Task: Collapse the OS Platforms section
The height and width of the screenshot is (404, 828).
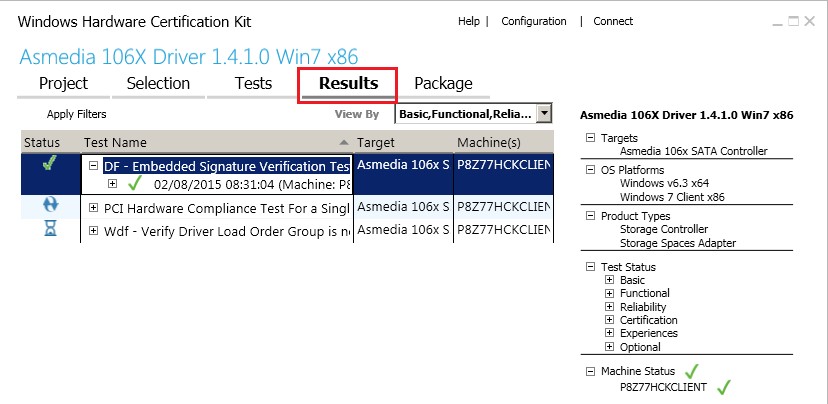Action: [x=590, y=170]
